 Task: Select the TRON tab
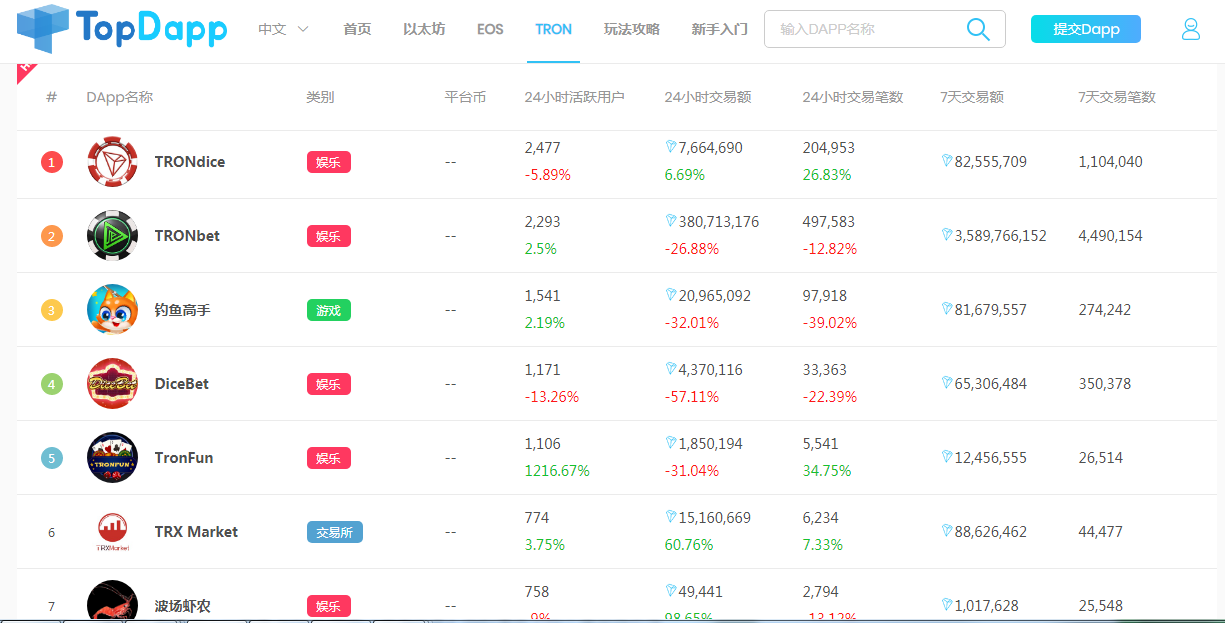tap(554, 29)
